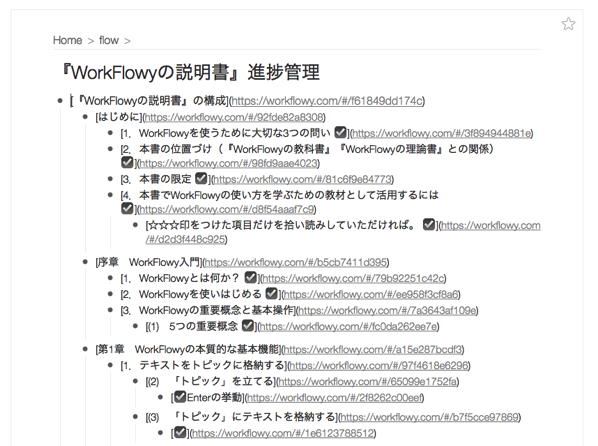This screenshot has width=598, height=446.
Task: Toggle checkmark after WorkFlowyとは何か？
Action: [251, 277]
